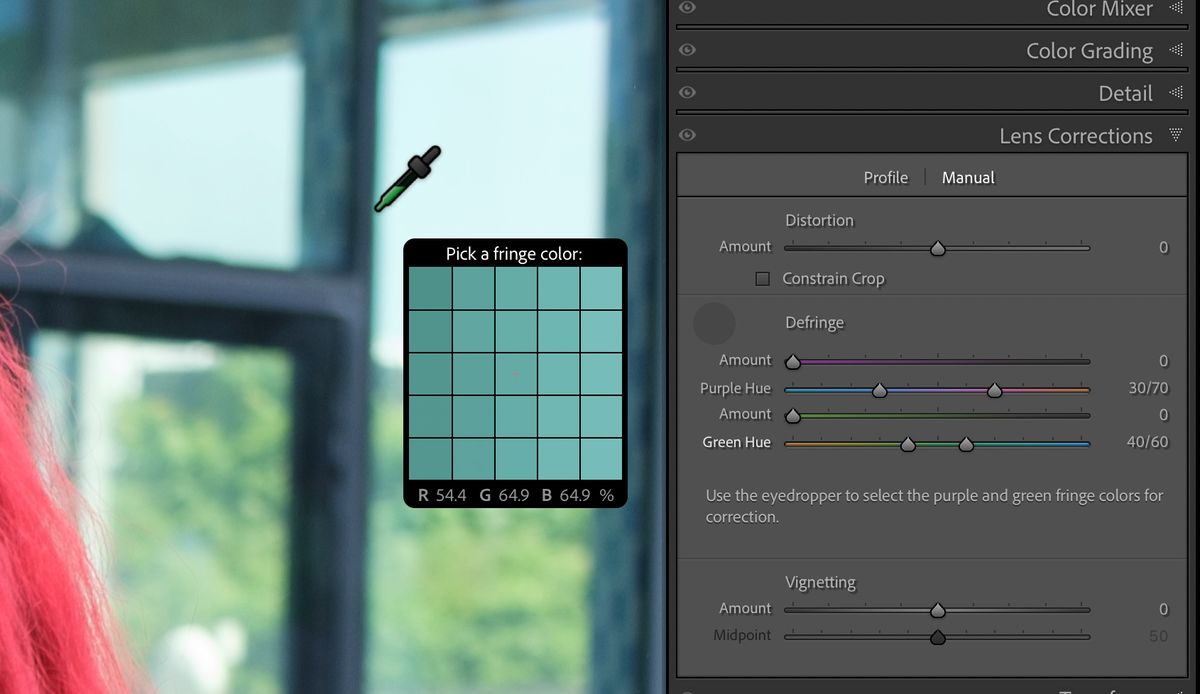Click the Purple Hue 30/70 value
The width and height of the screenshot is (1200, 694).
click(x=1148, y=388)
